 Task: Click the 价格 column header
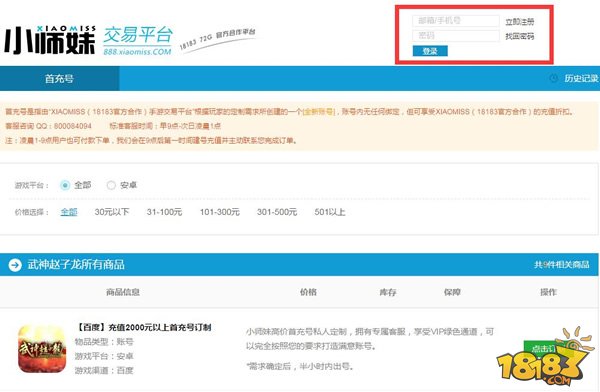pos(308,292)
